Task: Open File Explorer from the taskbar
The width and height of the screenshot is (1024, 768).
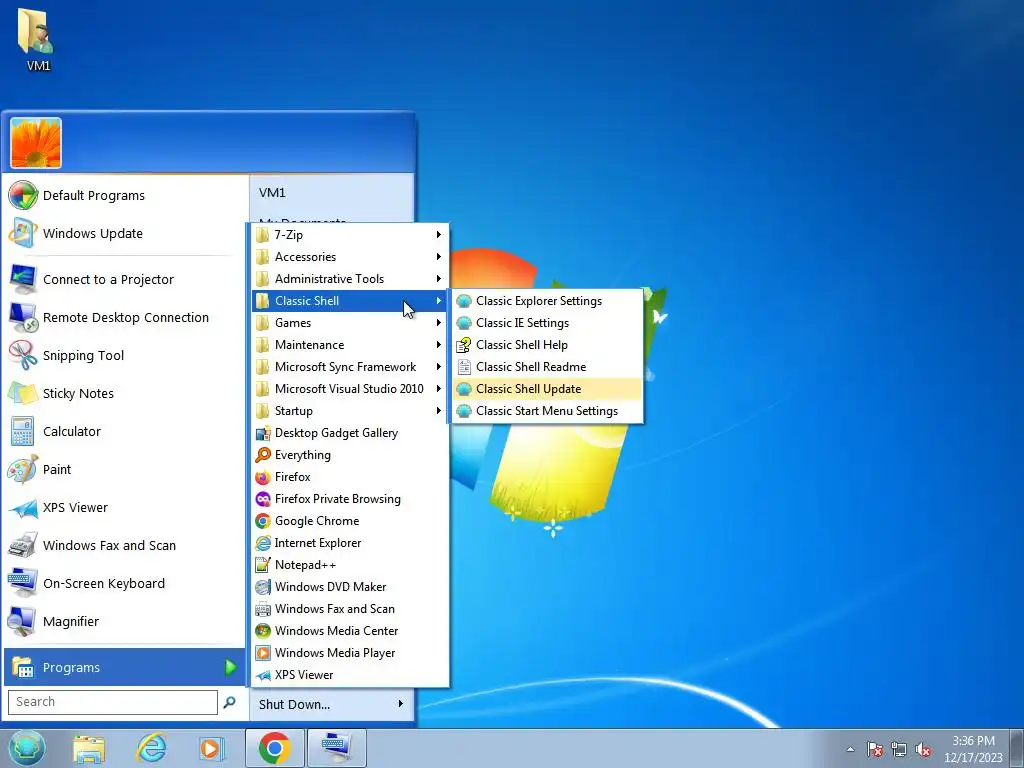Action: coord(89,748)
